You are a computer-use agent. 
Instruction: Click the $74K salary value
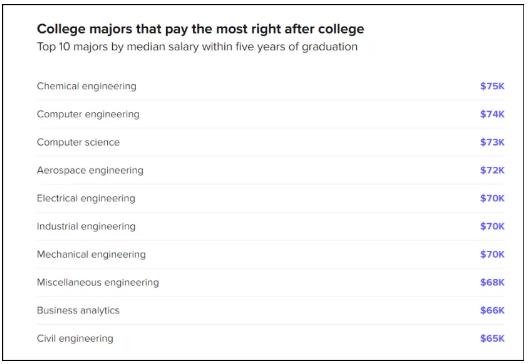point(492,114)
